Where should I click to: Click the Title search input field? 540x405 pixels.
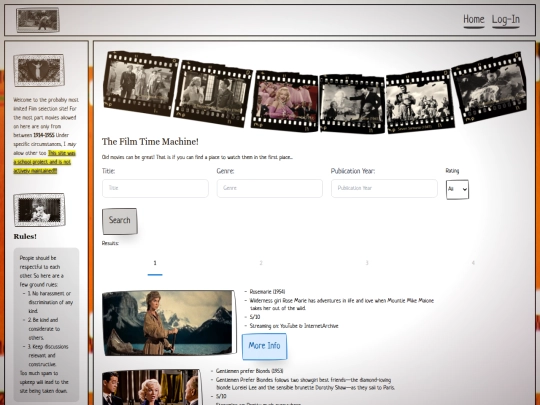coord(155,188)
